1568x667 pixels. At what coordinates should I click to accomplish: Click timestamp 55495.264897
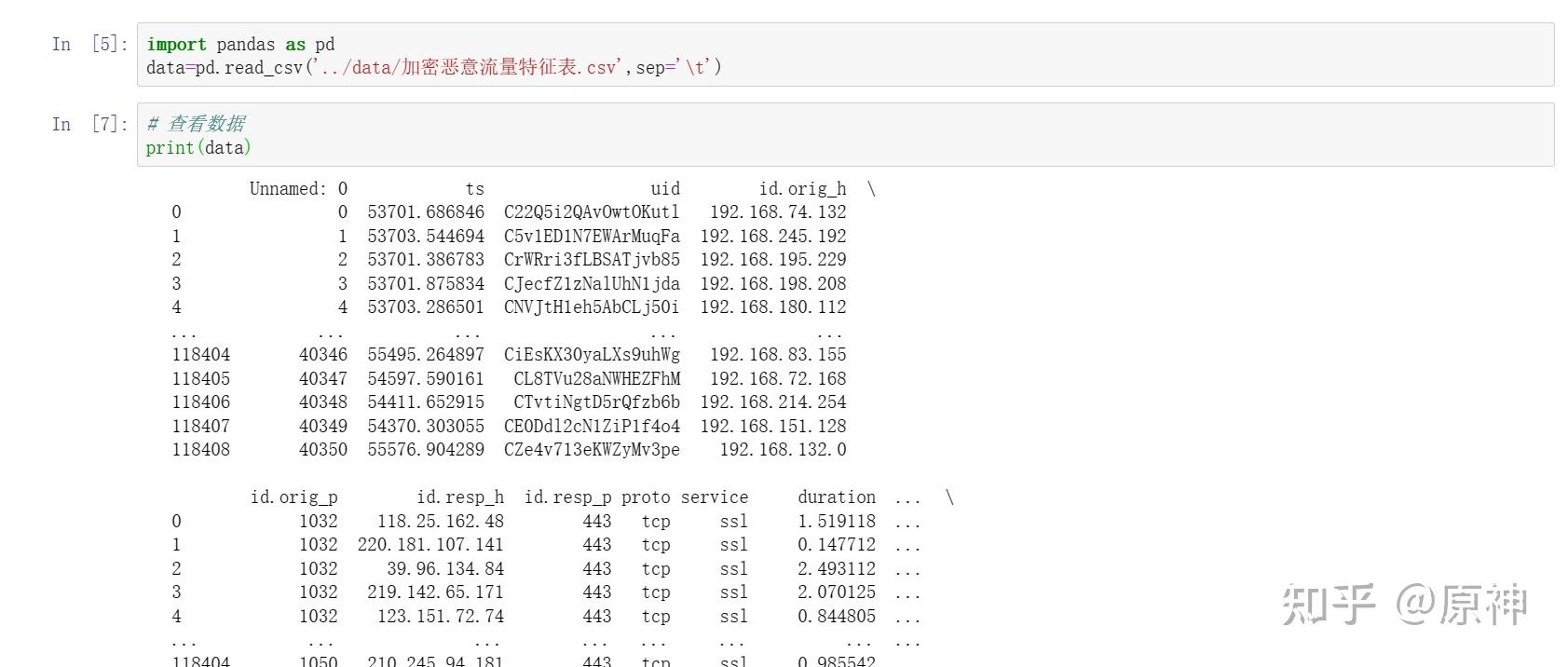pos(426,355)
